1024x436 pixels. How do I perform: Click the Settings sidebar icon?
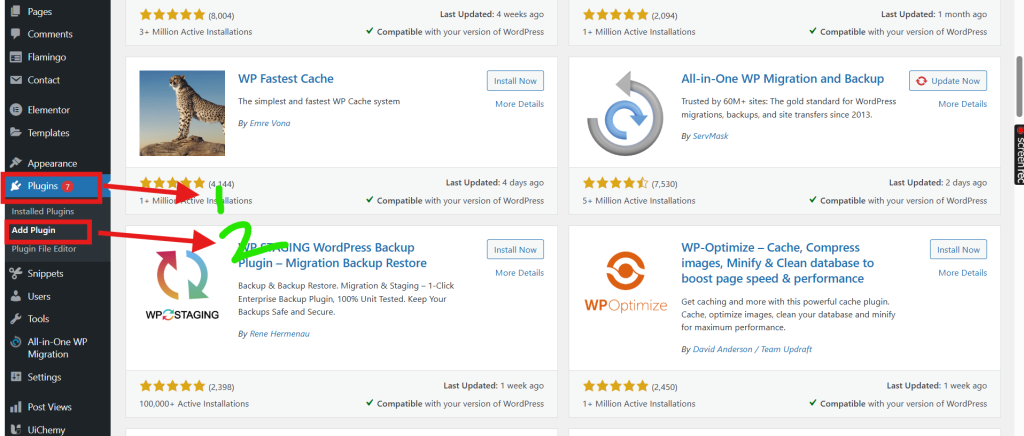coord(16,377)
